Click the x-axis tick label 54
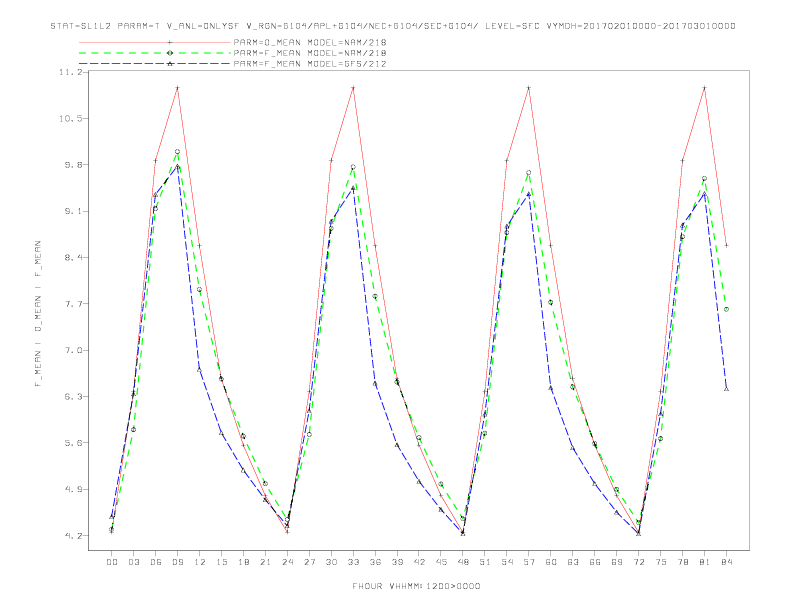The image size is (792, 612). point(507,562)
